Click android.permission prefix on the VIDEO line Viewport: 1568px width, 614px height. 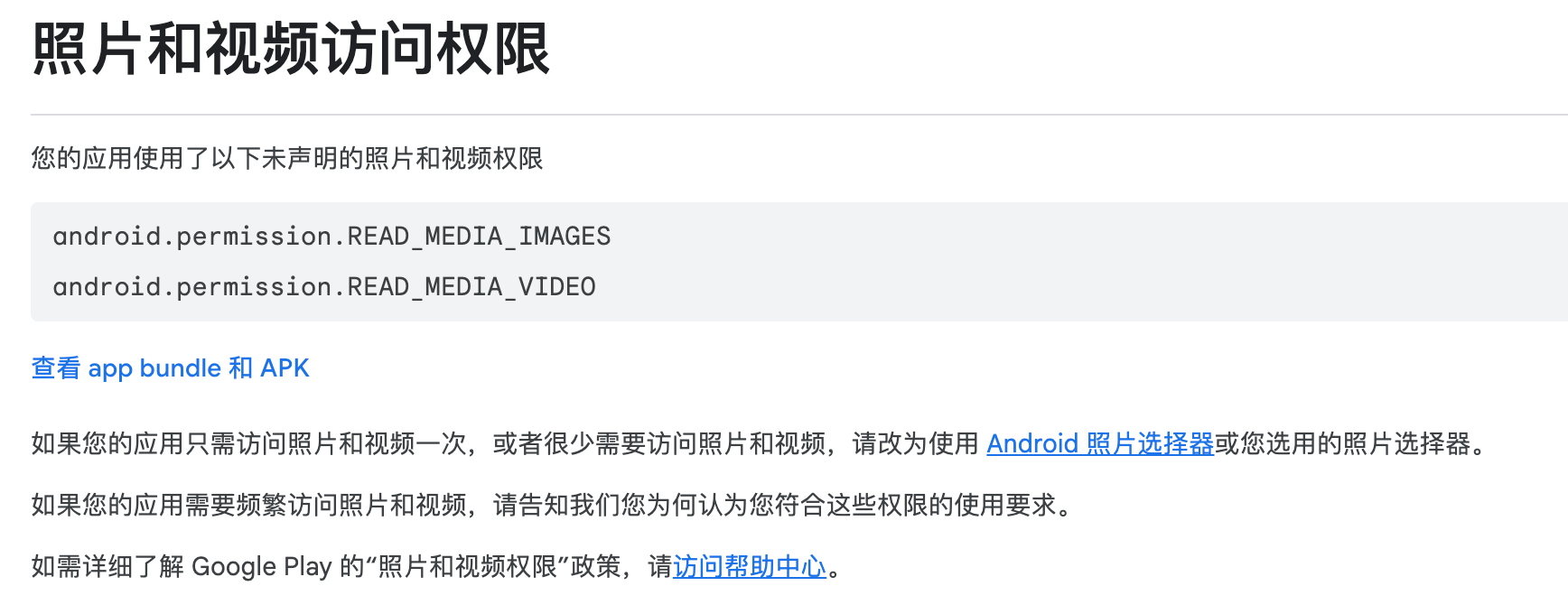coord(192,287)
